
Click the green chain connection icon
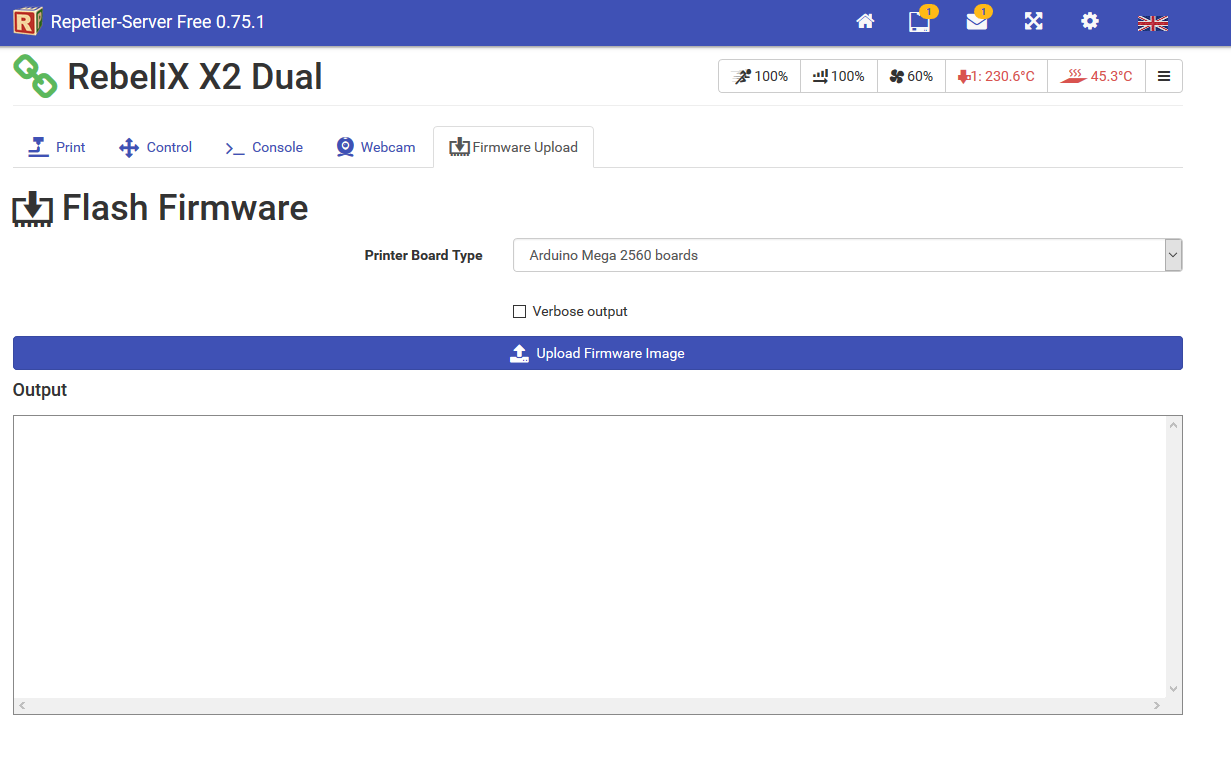pyautogui.click(x=35, y=77)
